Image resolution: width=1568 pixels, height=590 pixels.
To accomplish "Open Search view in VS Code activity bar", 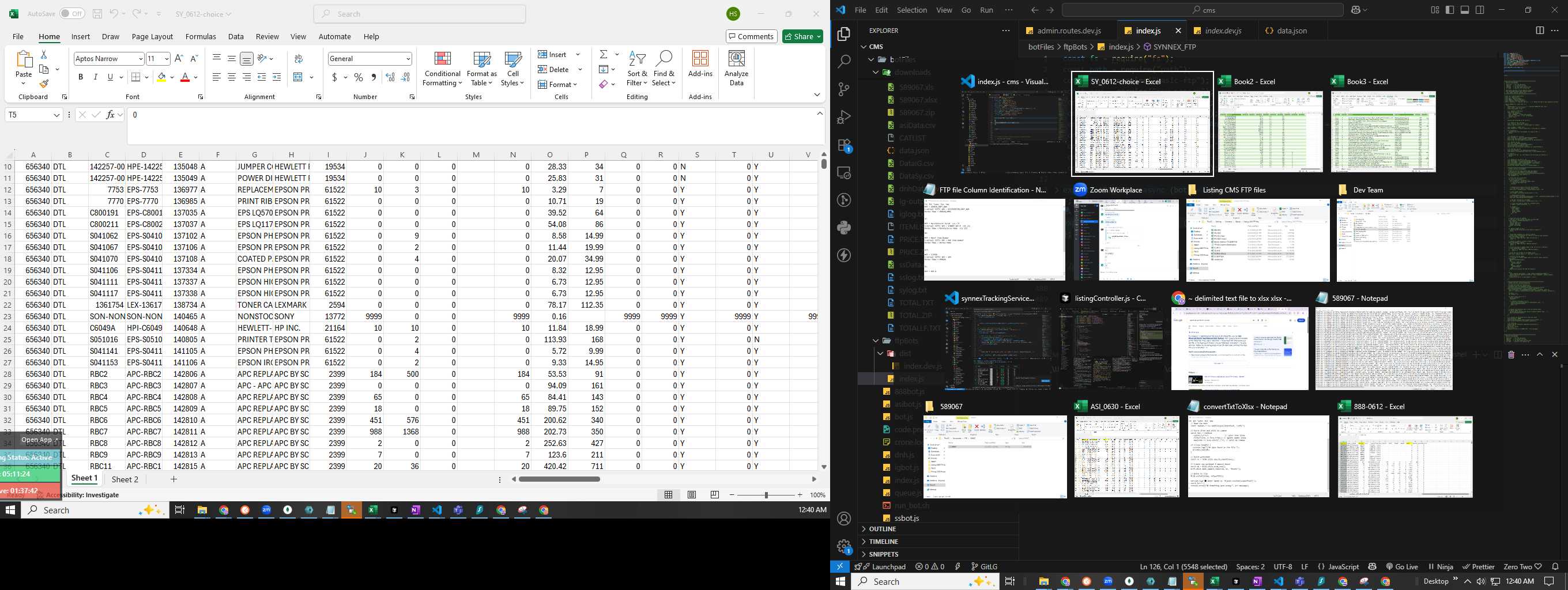I will [x=845, y=62].
